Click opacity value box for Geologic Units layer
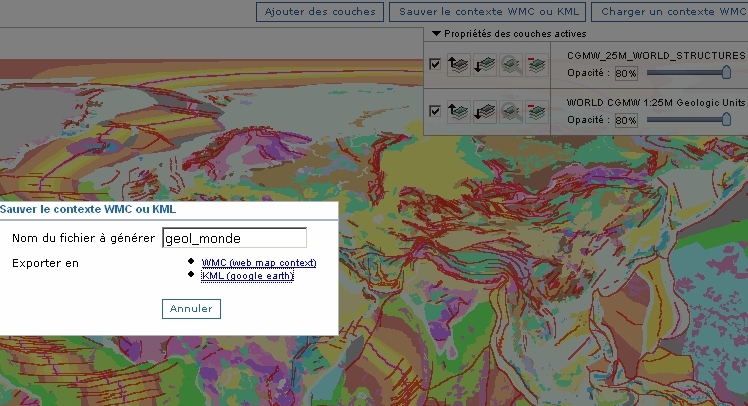This screenshot has width=748, height=406. coord(626,120)
